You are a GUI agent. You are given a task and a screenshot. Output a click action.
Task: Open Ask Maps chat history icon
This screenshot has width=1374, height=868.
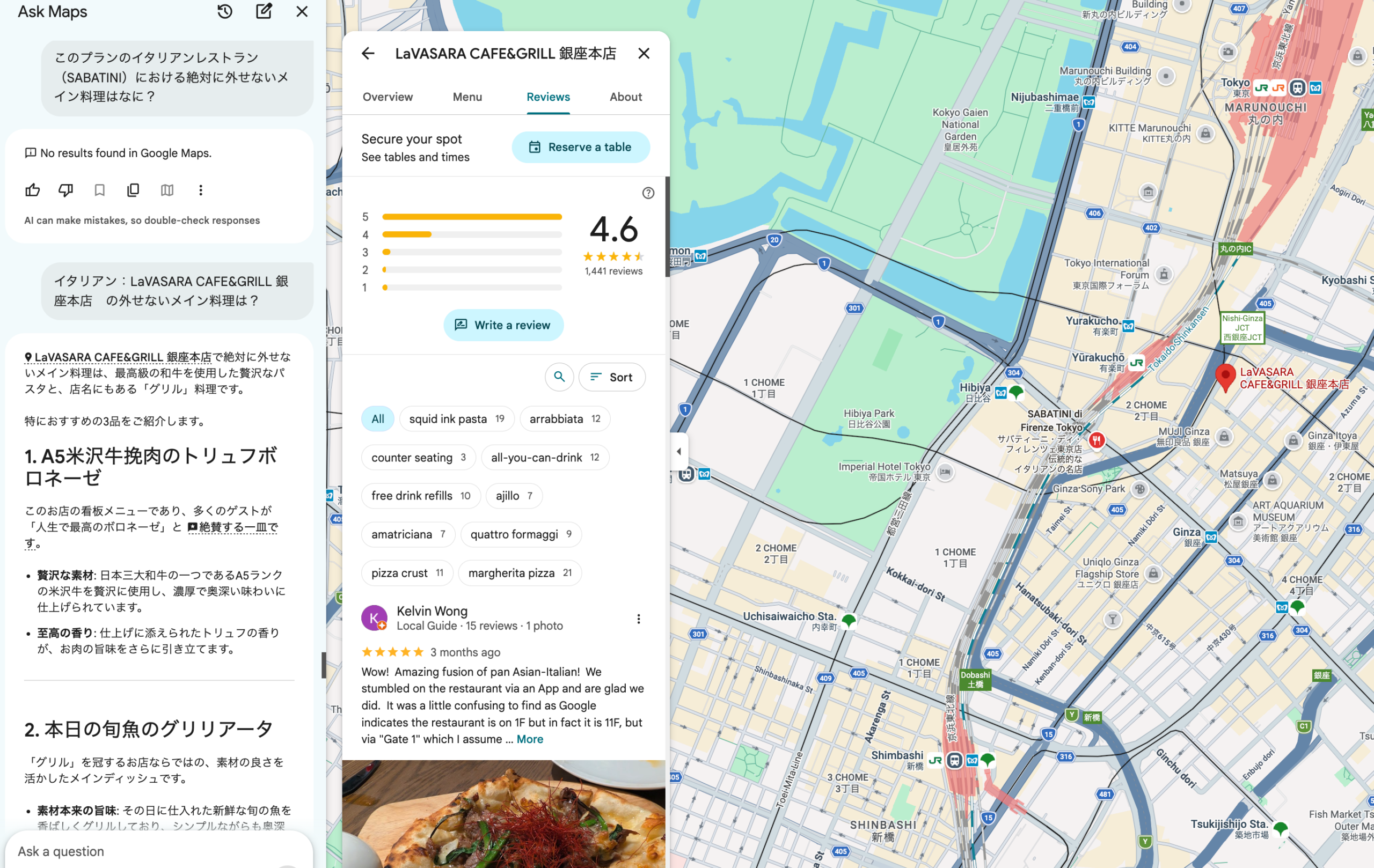225,11
